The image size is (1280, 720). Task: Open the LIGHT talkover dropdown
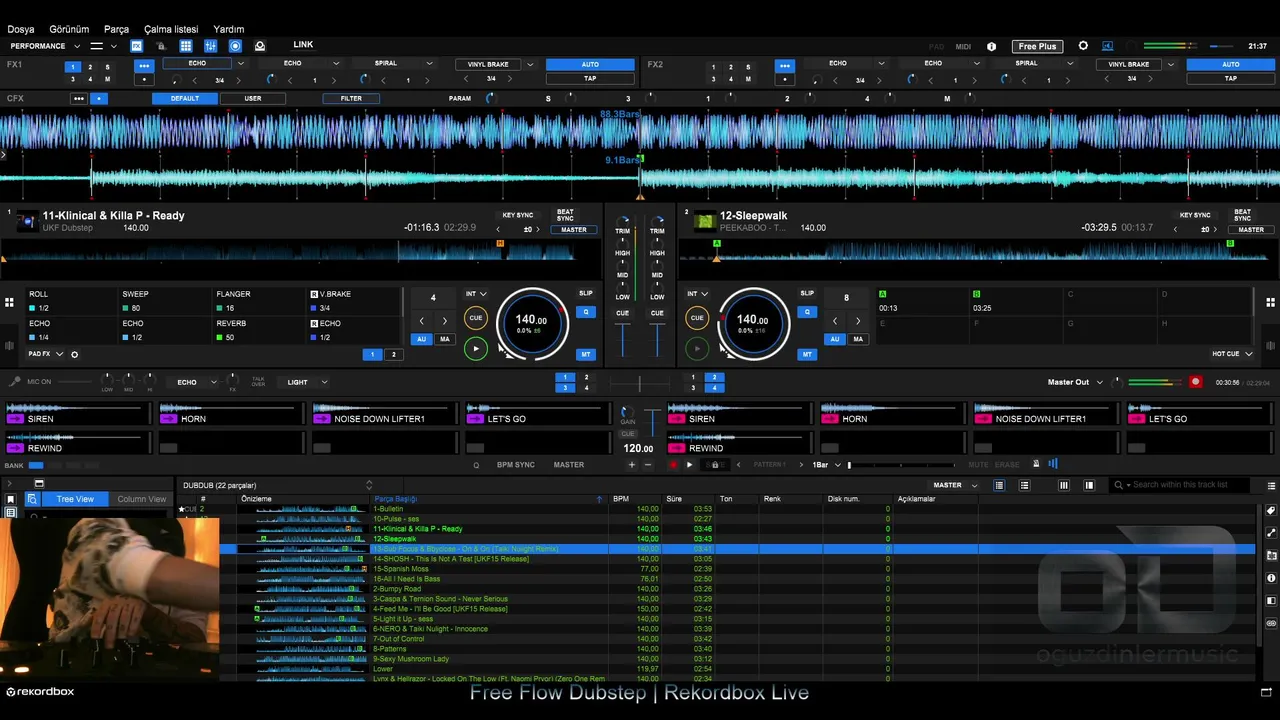tap(306, 382)
